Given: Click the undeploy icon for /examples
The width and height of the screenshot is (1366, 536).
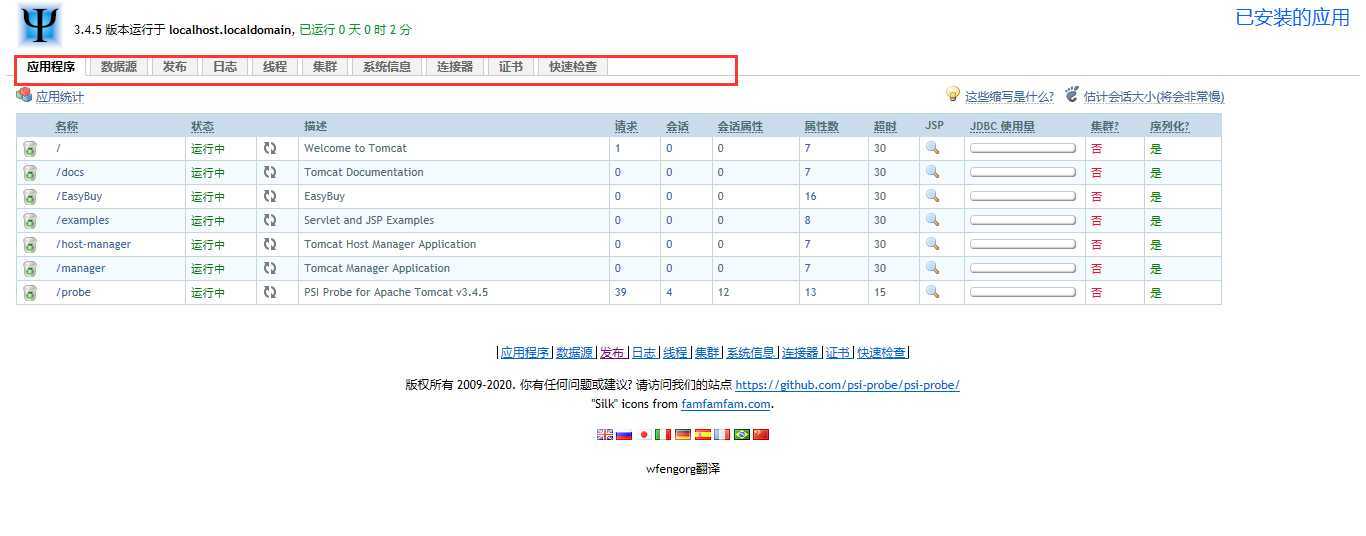Looking at the screenshot, I should tap(30, 221).
